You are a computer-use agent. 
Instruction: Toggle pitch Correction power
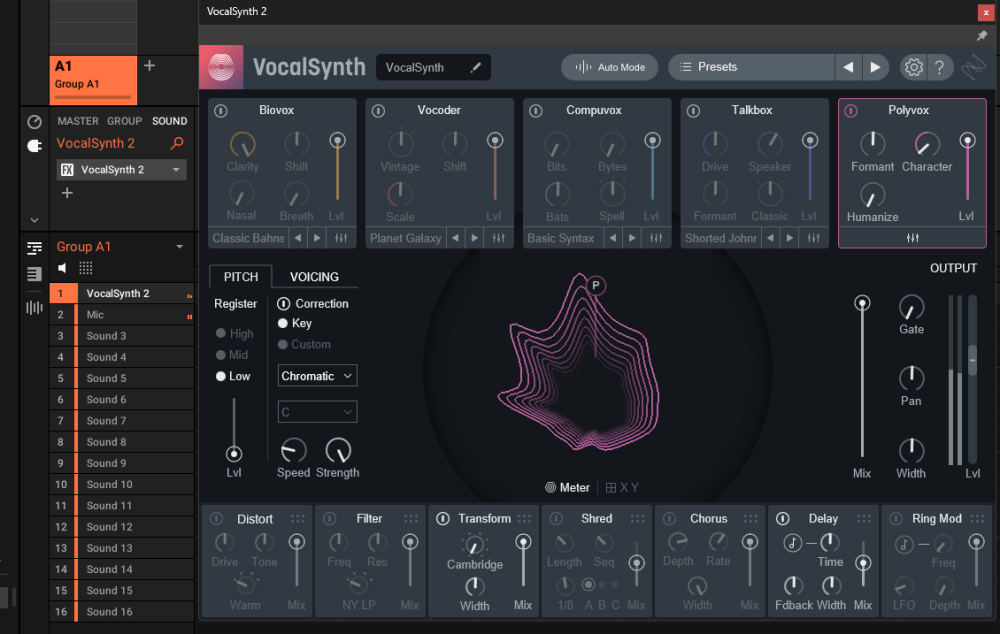tap(284, 304)
